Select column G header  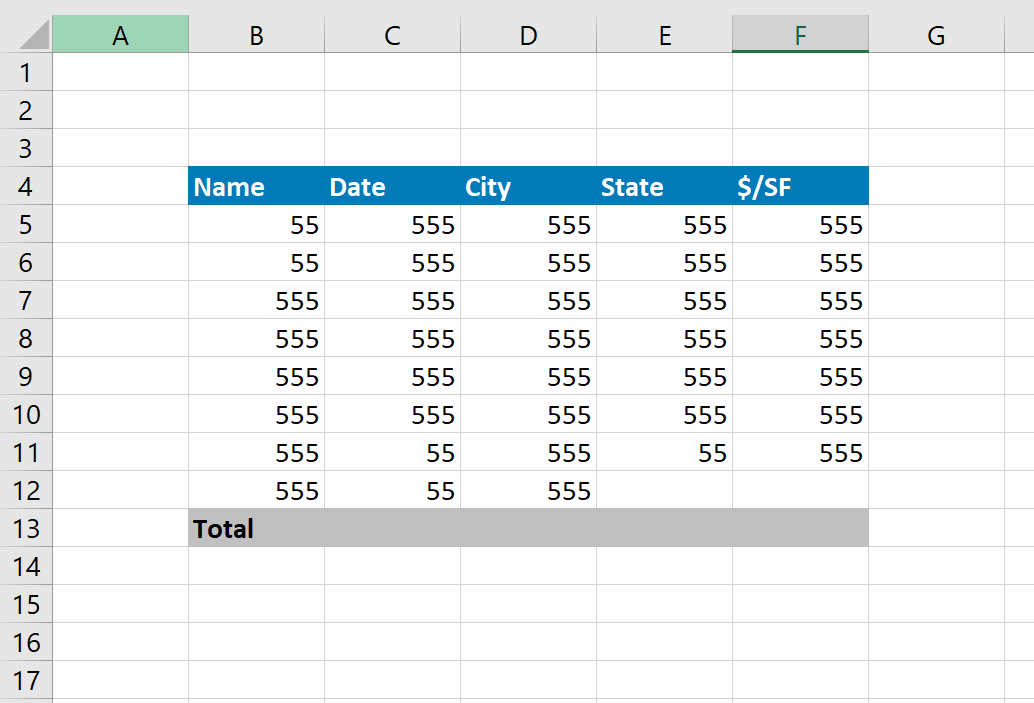click(x=936, y=34)
